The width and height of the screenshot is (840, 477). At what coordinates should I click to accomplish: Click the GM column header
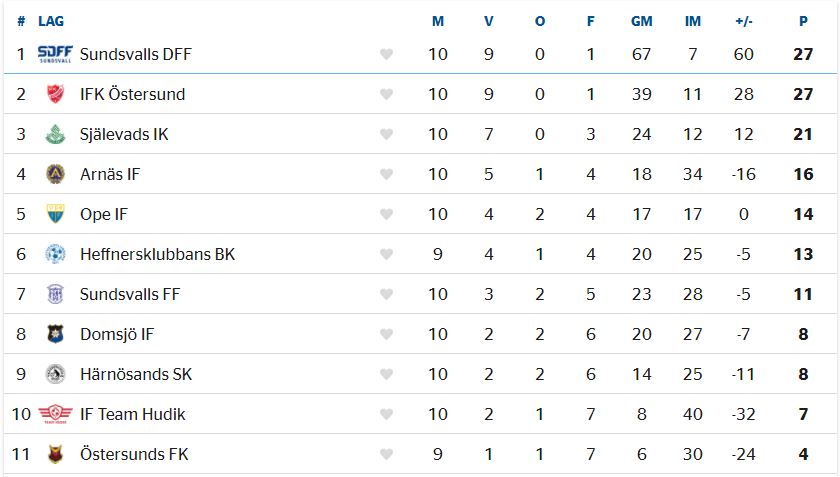click(x=641, y=21)
